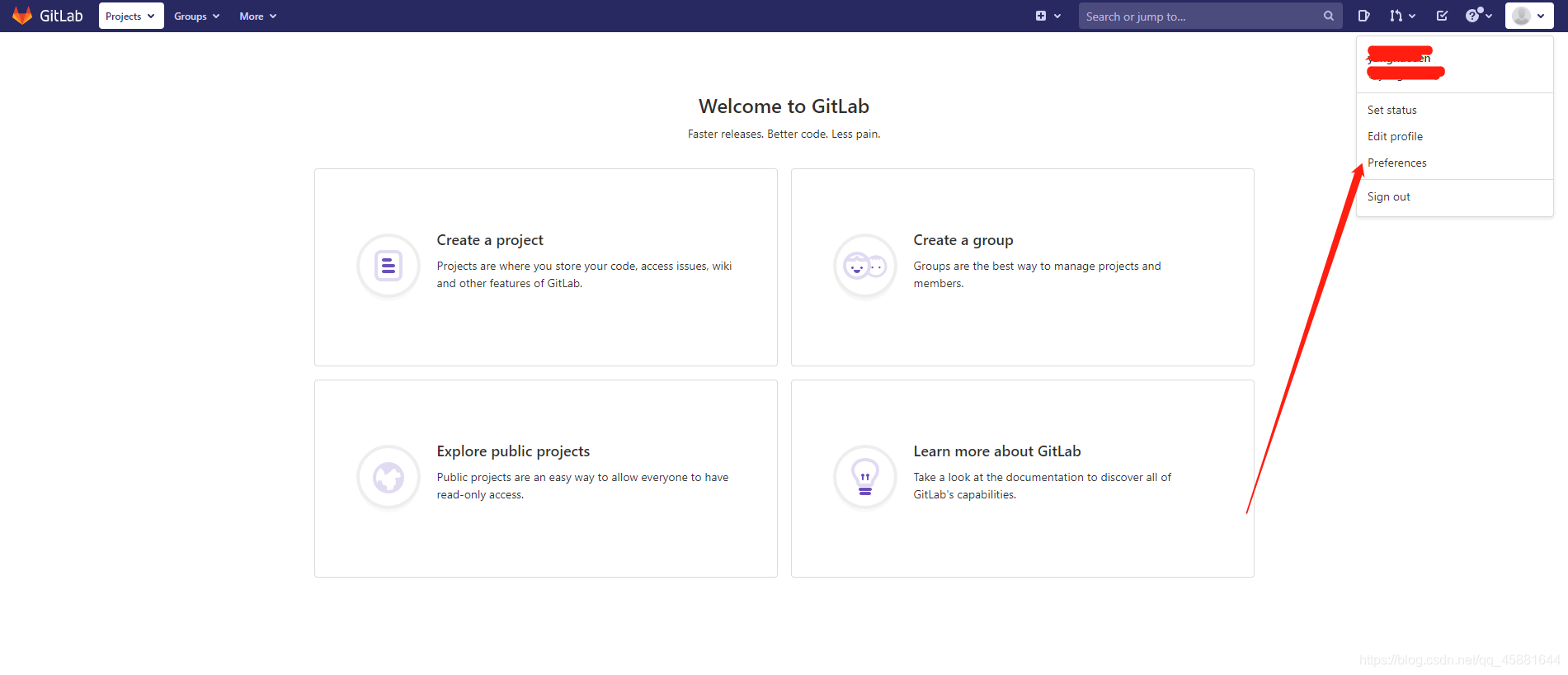Click the search magnifier icon
The height and width of the screenshot is (675, 1568).
point(1329,16)
